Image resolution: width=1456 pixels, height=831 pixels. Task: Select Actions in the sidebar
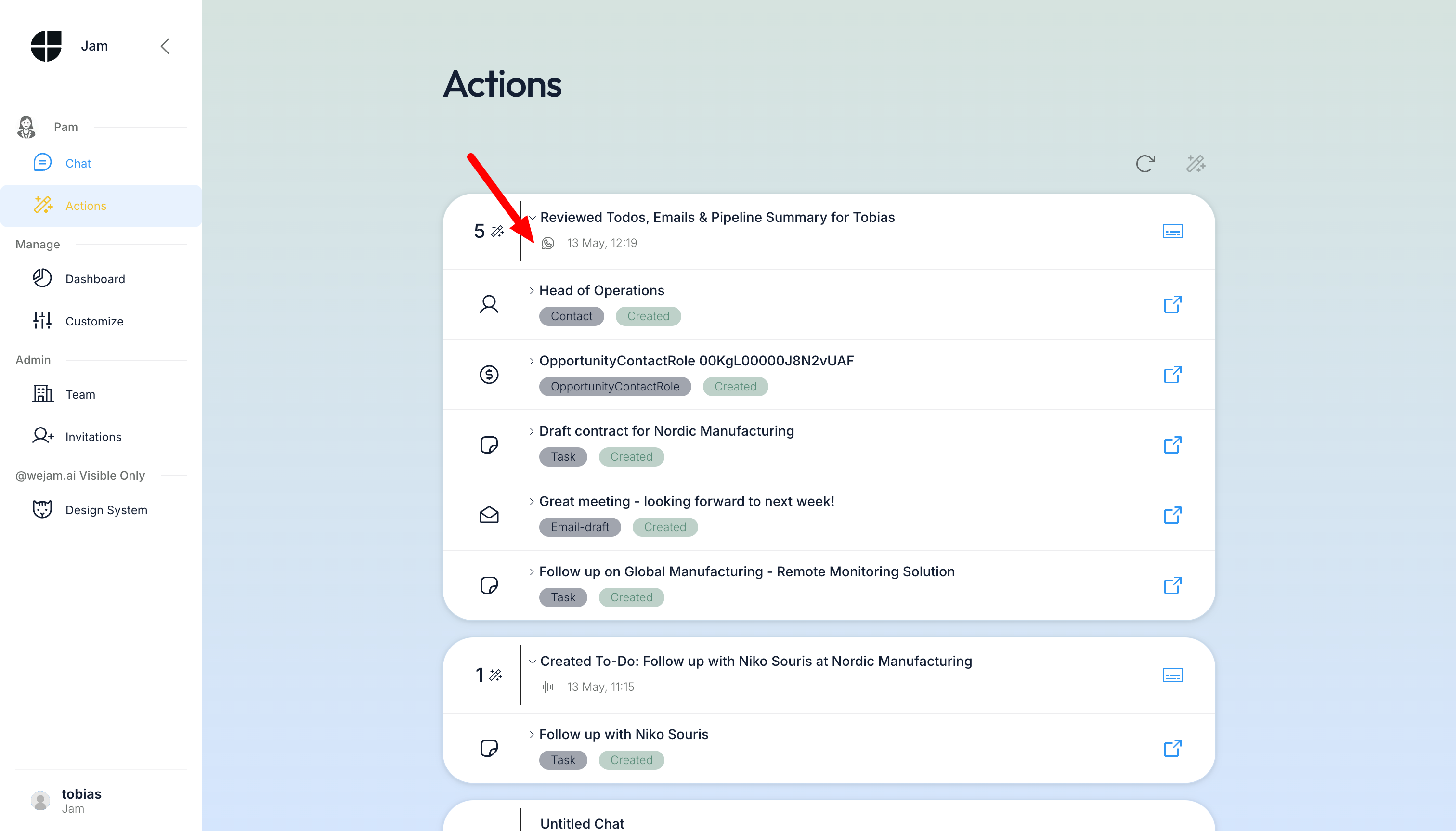pos(101,206)
